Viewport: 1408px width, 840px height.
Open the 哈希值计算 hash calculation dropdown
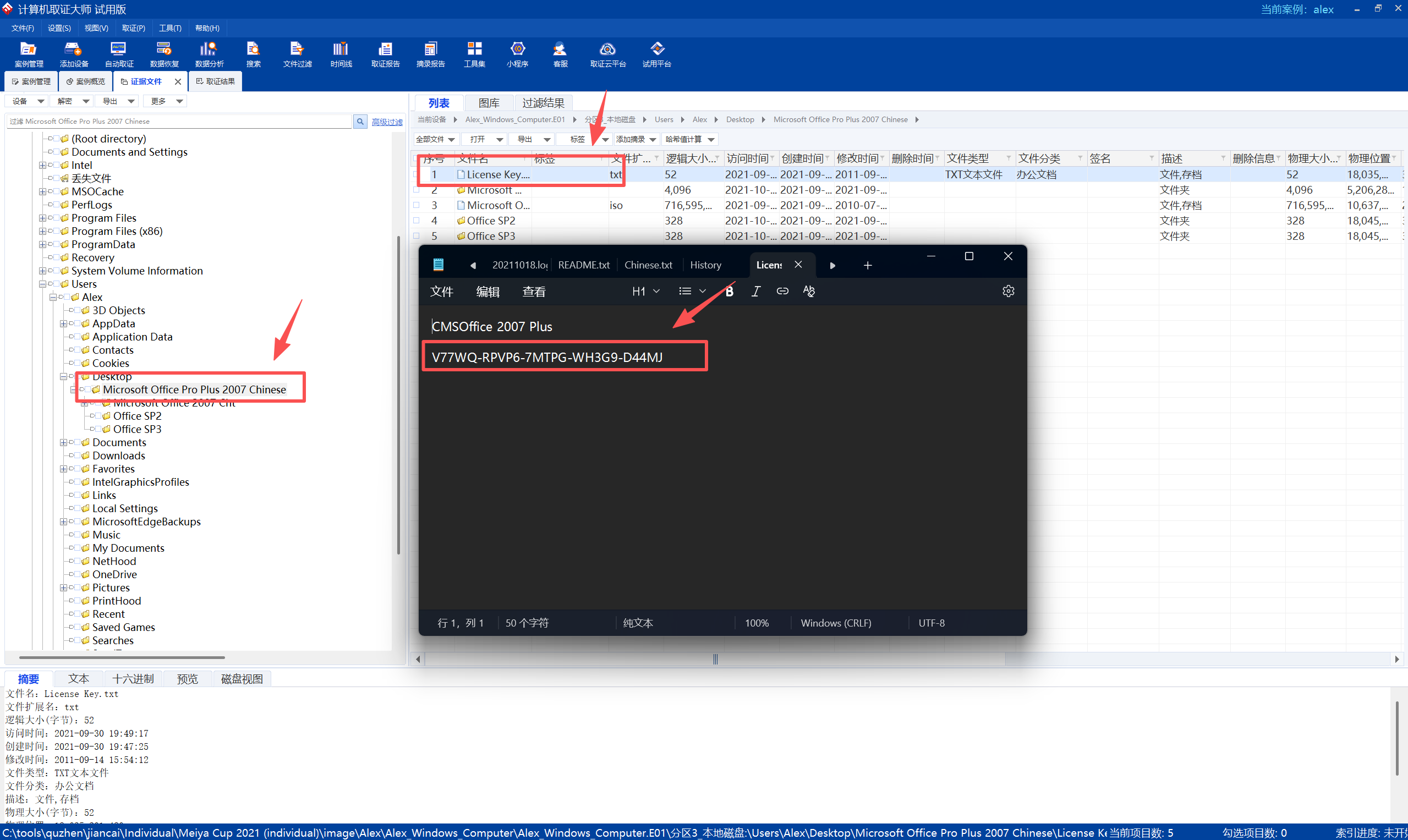tap(689, 139)
